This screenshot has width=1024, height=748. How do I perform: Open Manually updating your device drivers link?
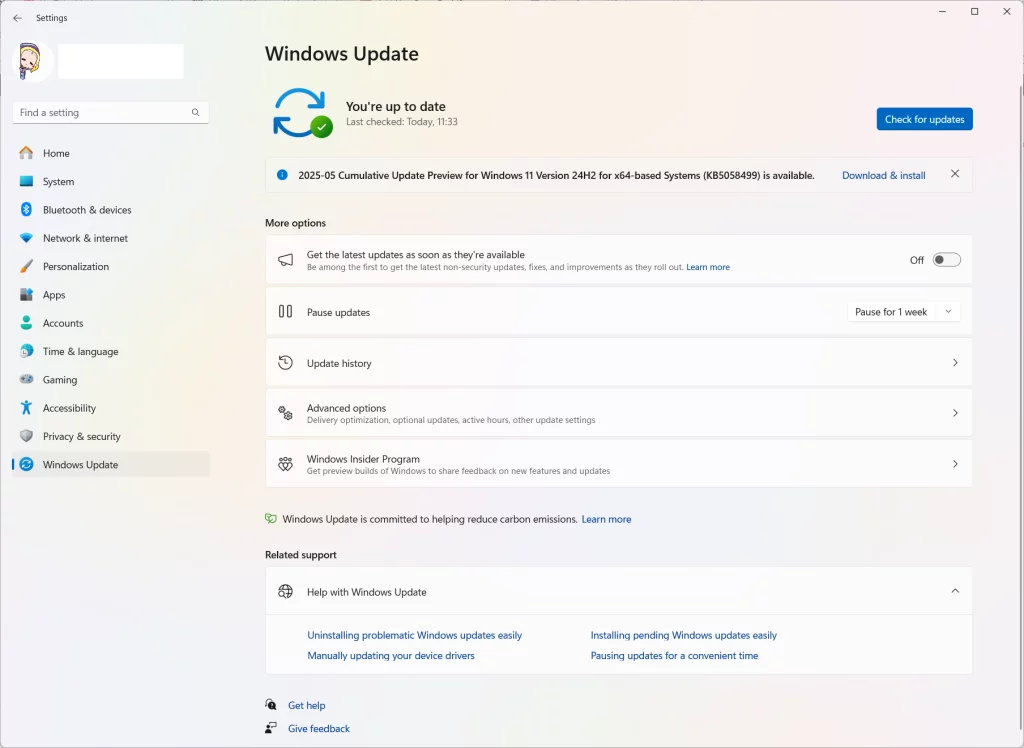tap(391, 655)
